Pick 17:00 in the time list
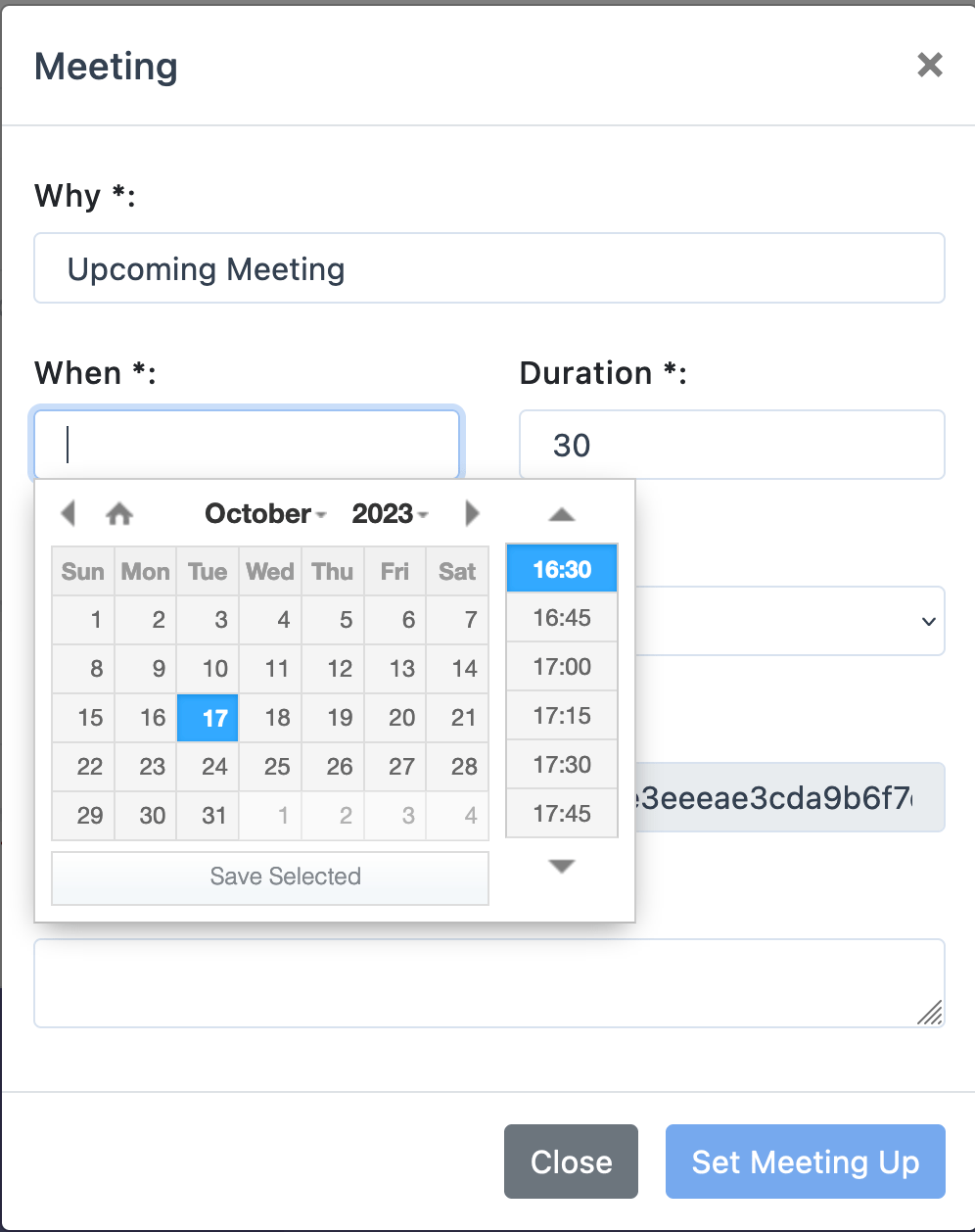Screen dimensions: 975x1232 click(x=562, y=667)
